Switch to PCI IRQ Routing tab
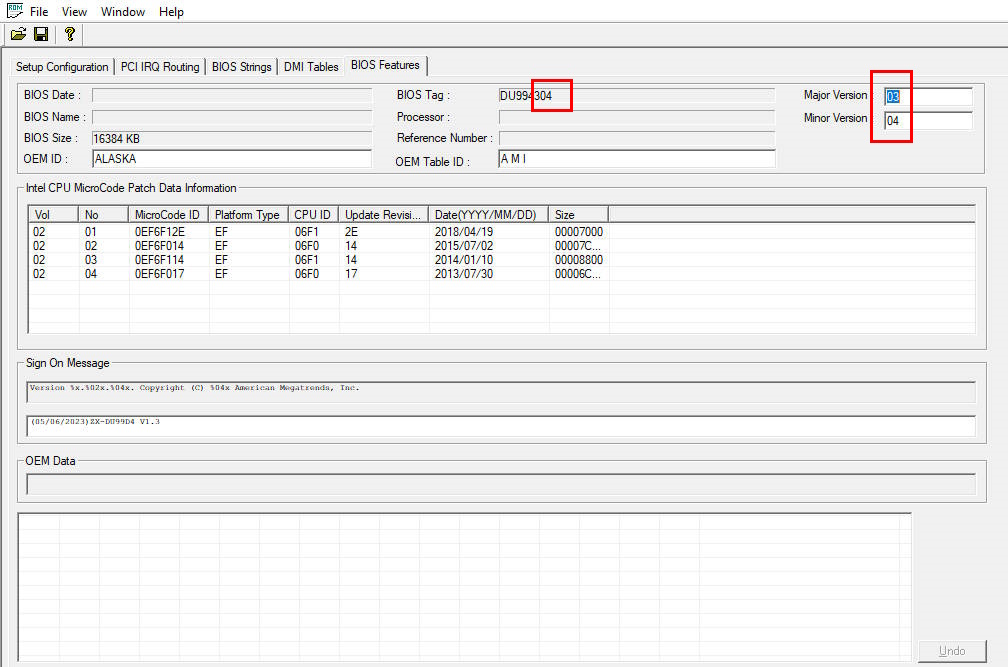 (x=160, y=67)
